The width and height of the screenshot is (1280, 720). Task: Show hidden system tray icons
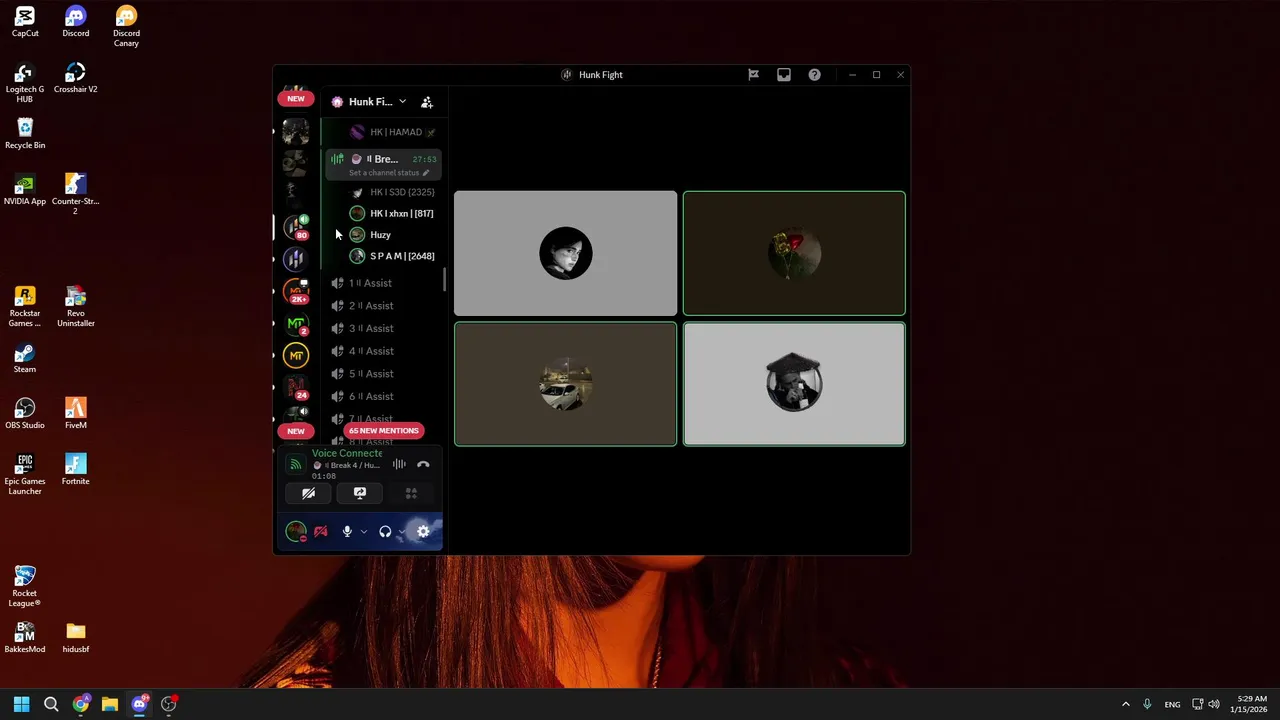1126,704
